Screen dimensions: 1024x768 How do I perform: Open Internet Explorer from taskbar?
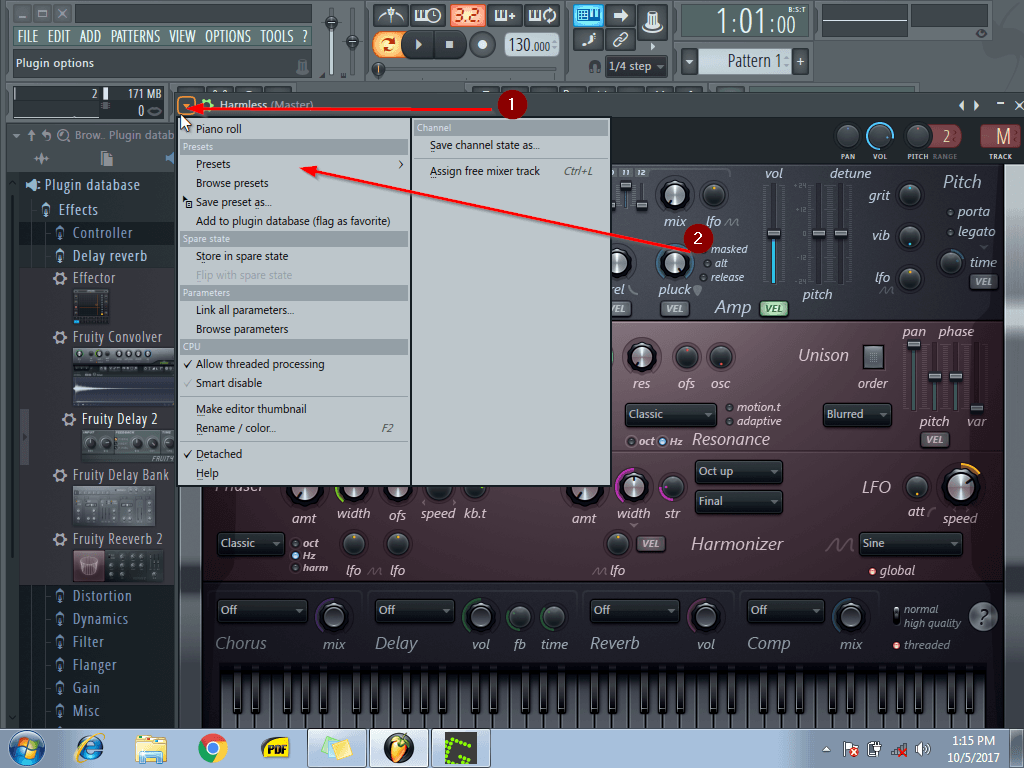(x=89, y=748)
